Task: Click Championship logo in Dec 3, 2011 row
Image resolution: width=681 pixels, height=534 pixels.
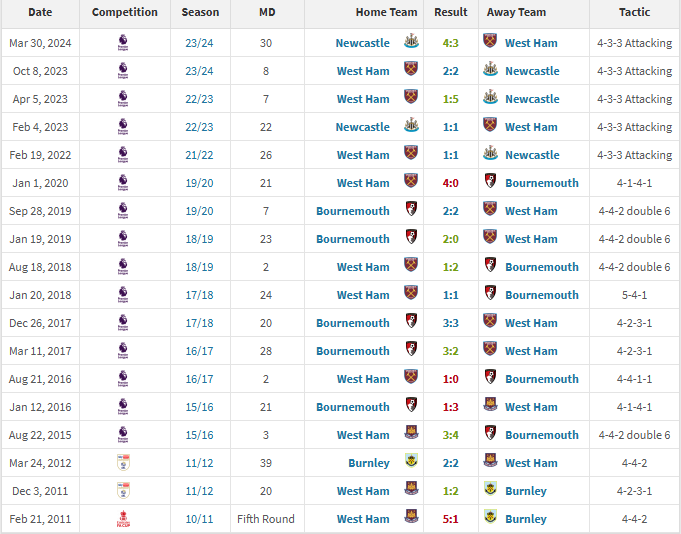Action: 124,490
